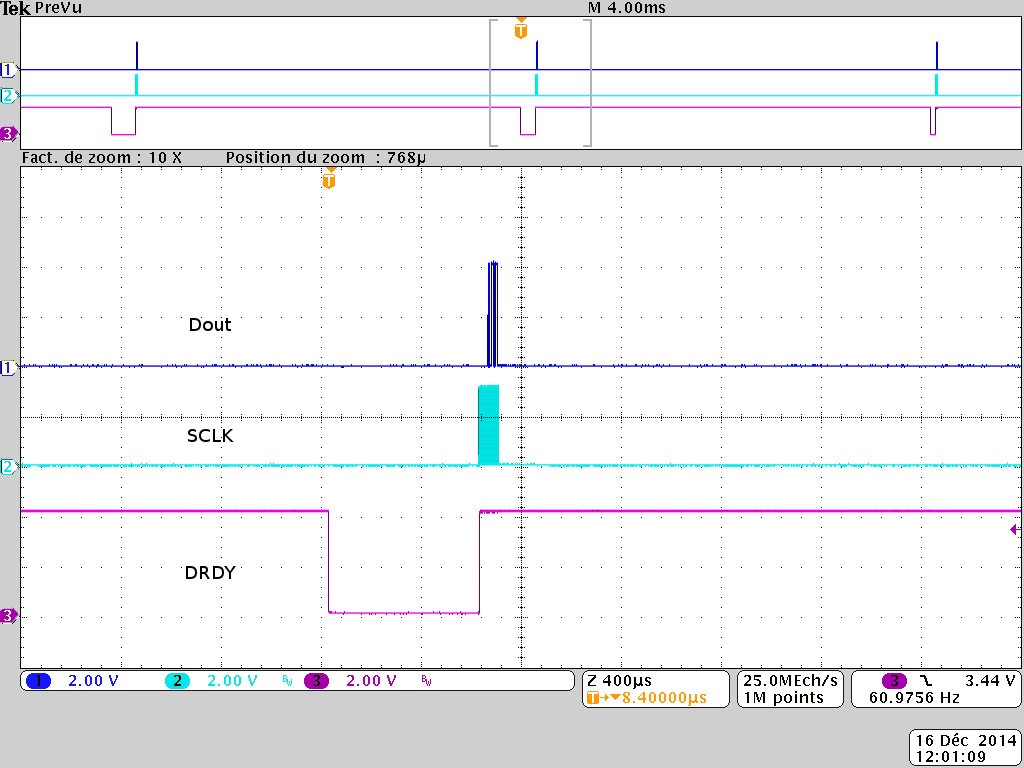Click channel 3 scale value 2.00 V
The image size is (1024, 768).
(x=371, y=681)
